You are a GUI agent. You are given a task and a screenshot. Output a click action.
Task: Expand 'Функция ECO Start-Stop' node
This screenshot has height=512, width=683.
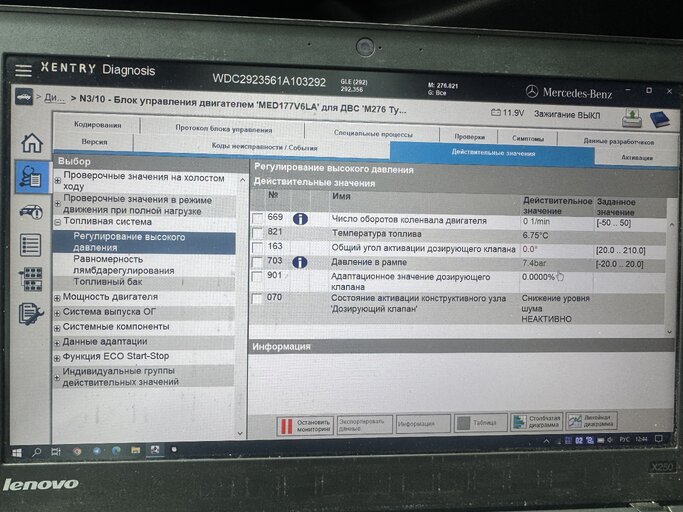pyautogui.click(x=57, y=358)
